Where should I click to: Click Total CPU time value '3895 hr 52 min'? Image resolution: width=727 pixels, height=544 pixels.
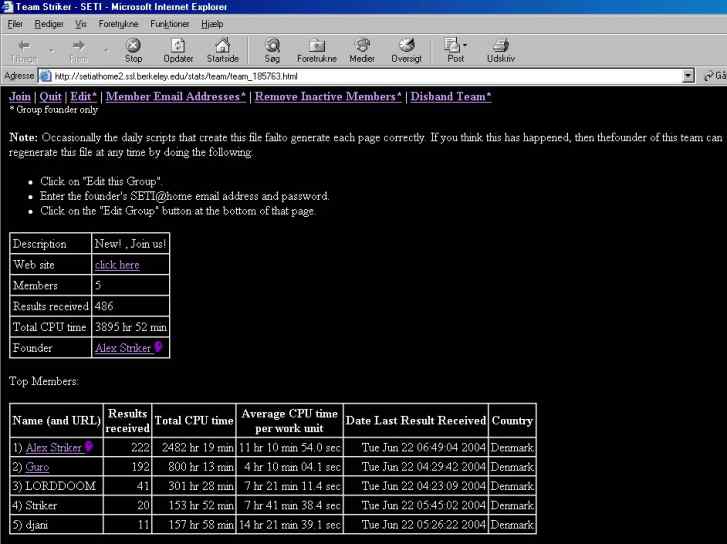click(131, 327)
